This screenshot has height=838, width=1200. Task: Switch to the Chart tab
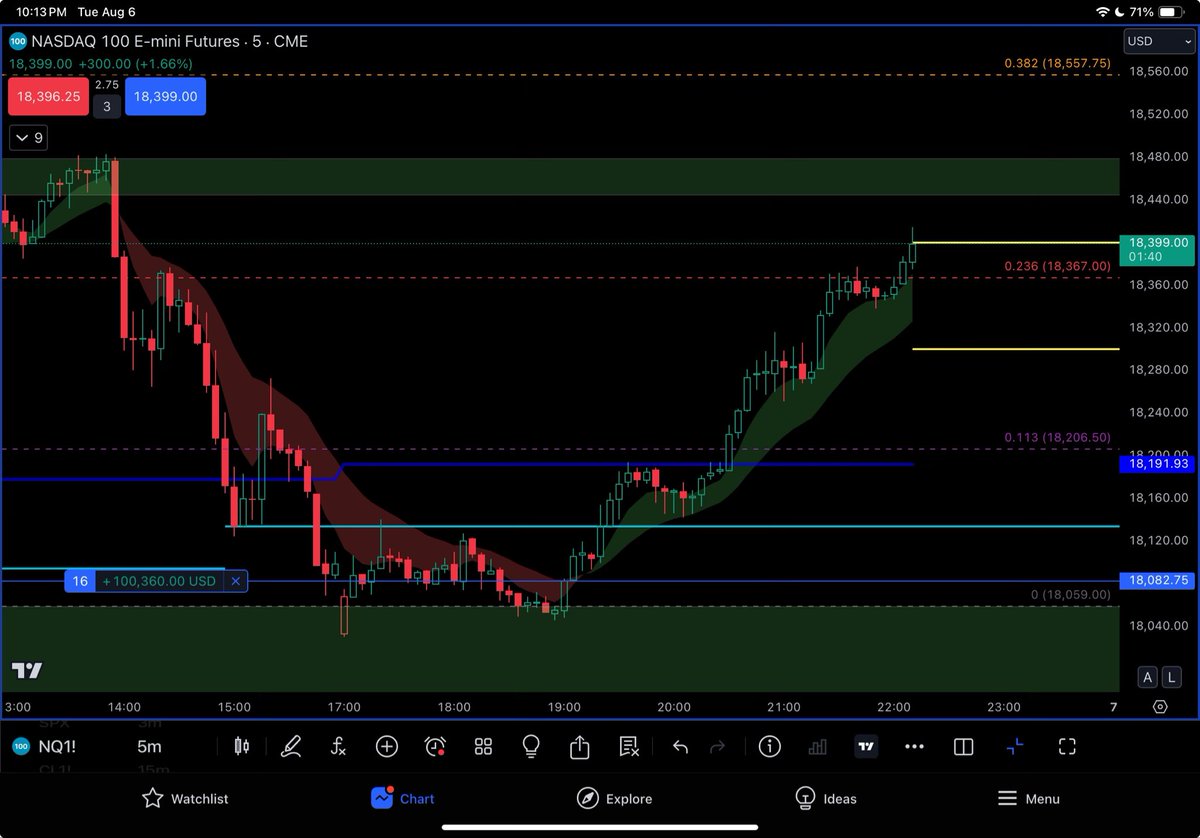pos(402,798)
